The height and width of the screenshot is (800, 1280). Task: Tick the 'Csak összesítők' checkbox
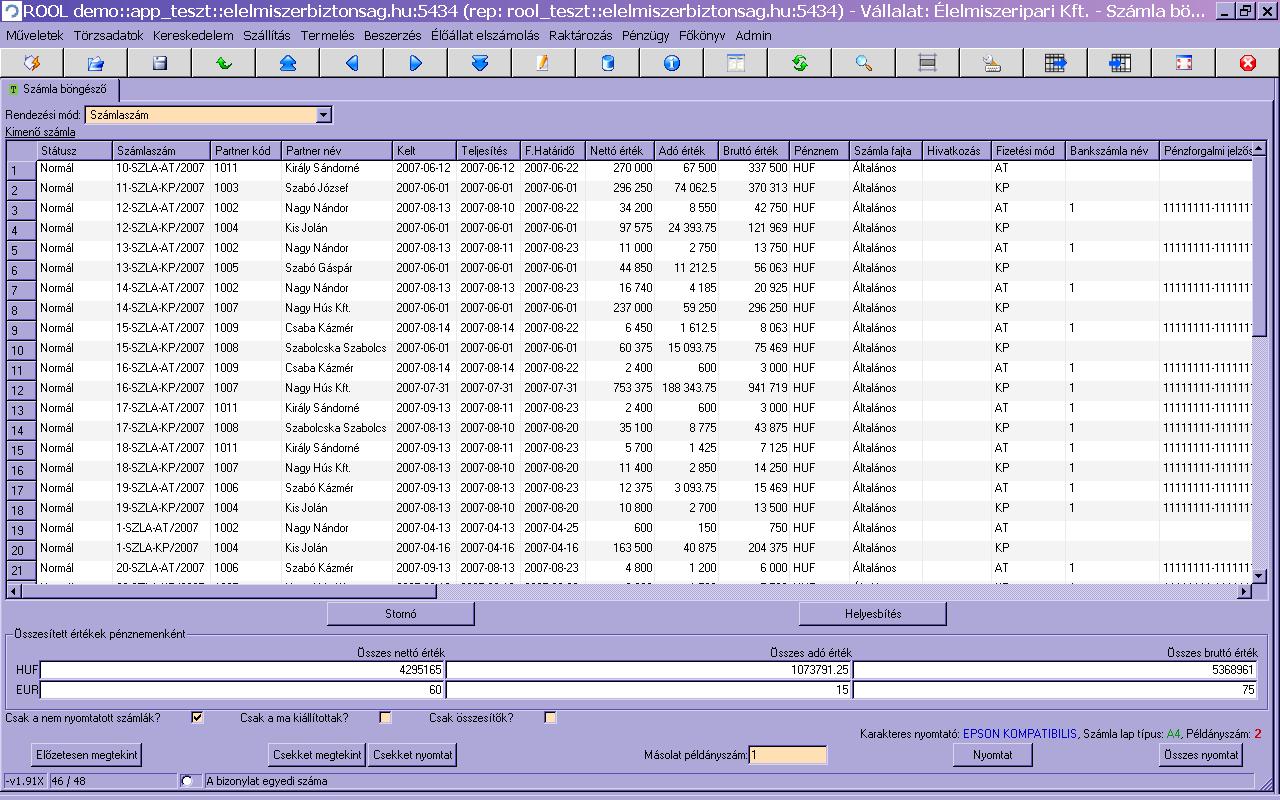[550, 717]
